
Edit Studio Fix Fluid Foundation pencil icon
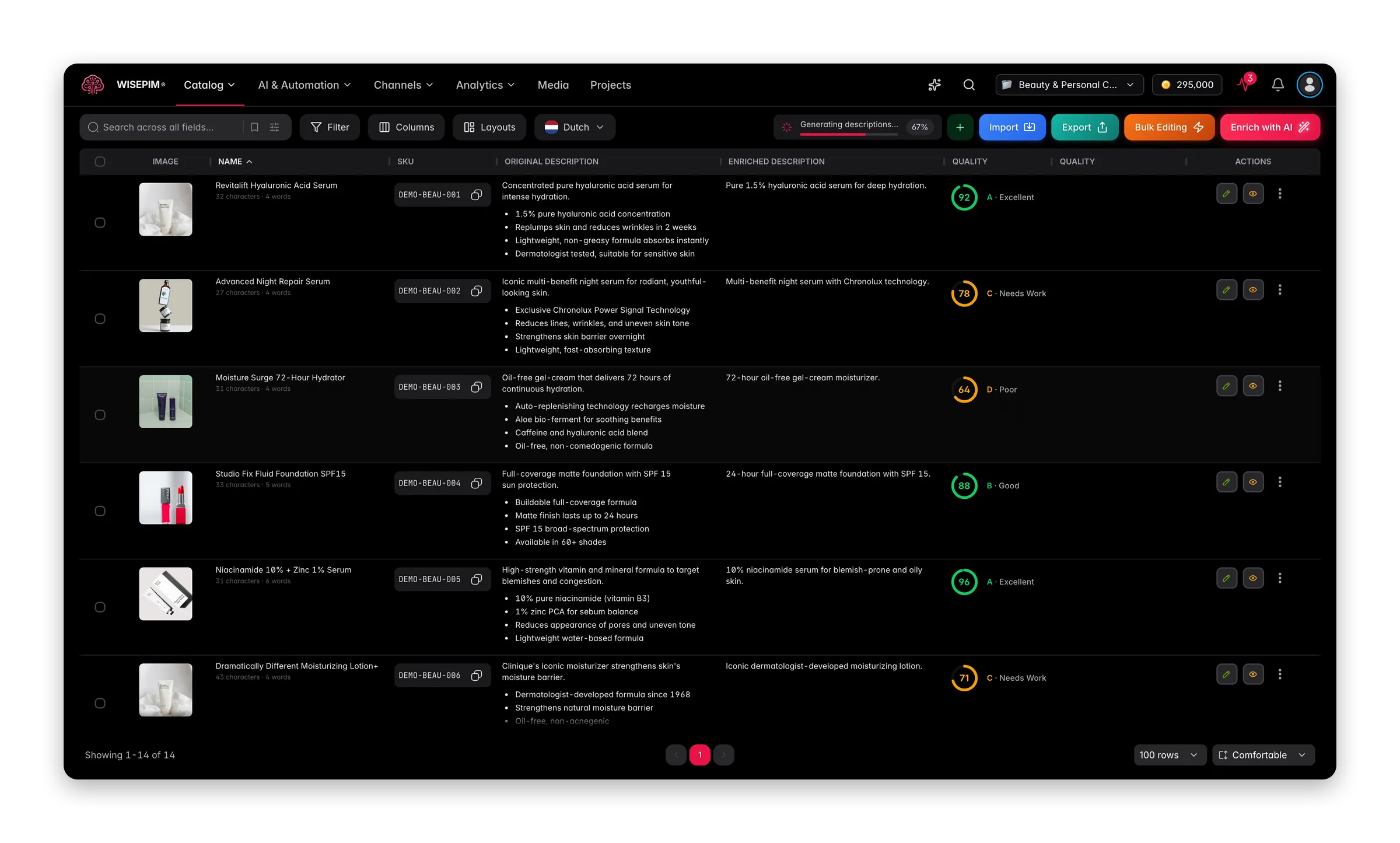(1226, 482)
